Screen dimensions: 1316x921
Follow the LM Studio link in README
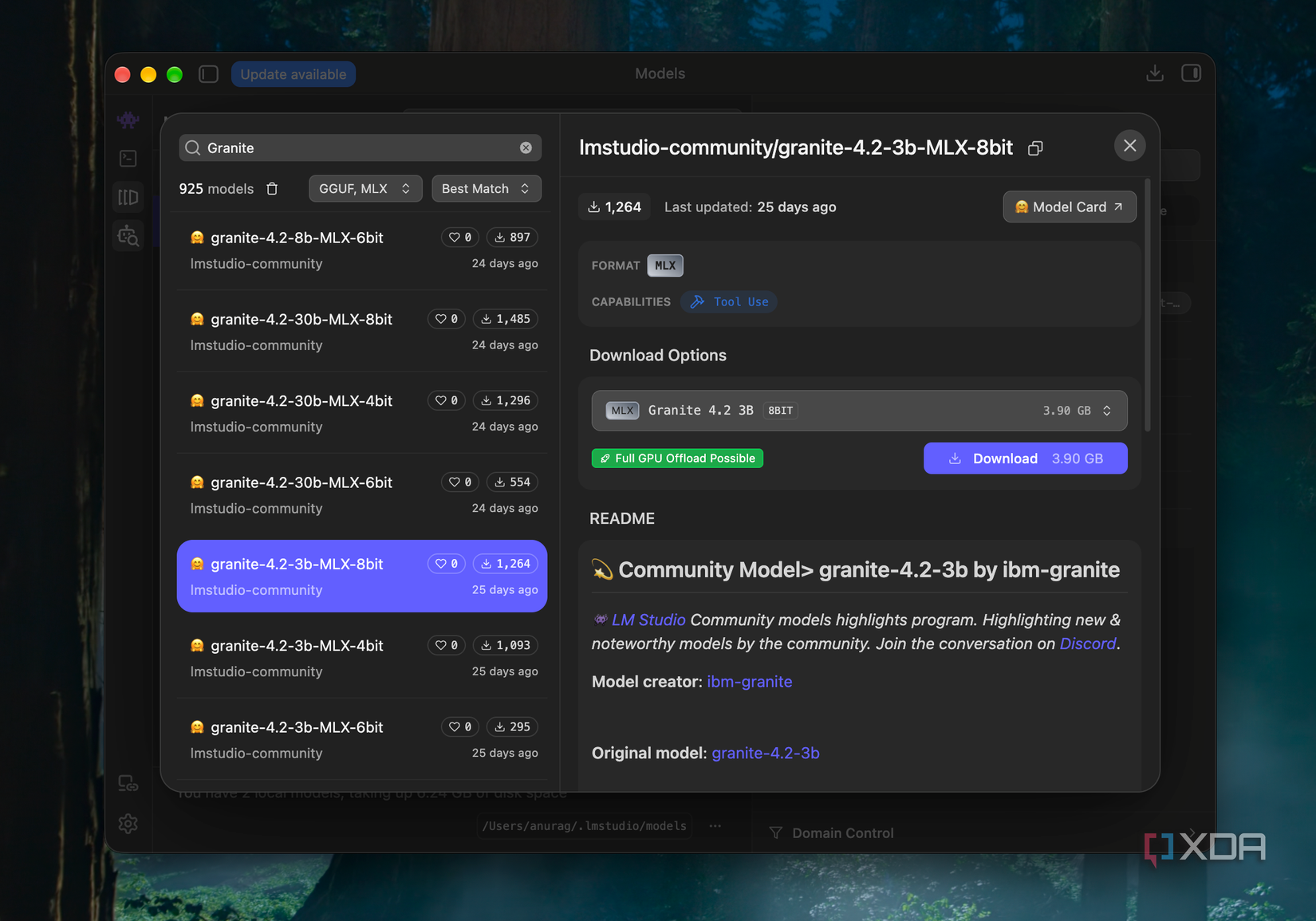[x=648, y=620]
